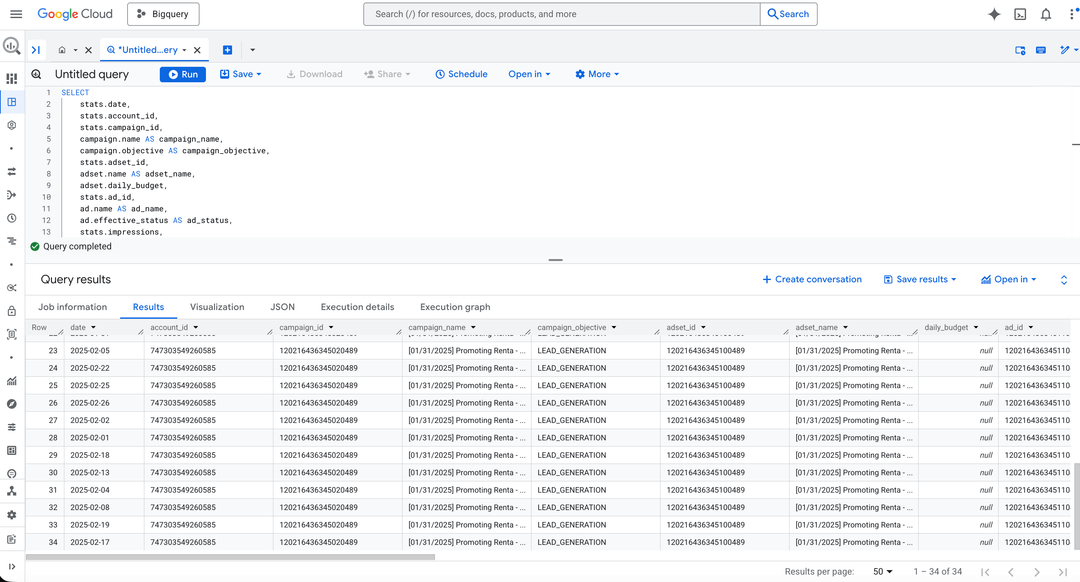Expand the Save results dropdown
This screenshot has width=1080, height=582.
coord(918,279)
